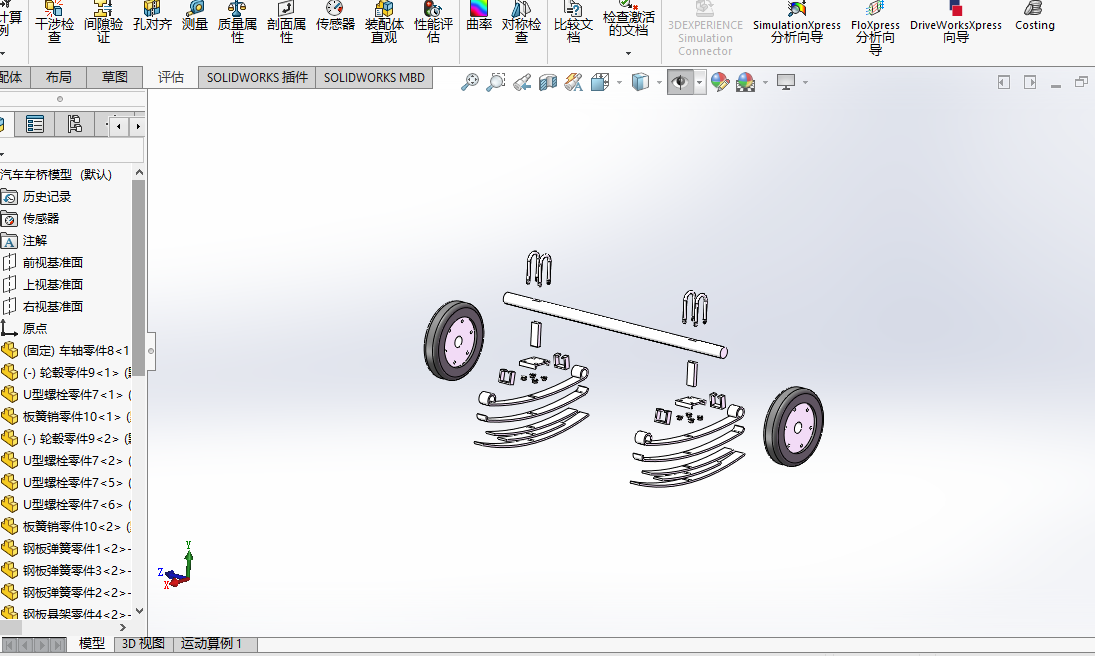Open the hide/show items dropdown arrow
Screen dimensions: 1095x656
699,82
